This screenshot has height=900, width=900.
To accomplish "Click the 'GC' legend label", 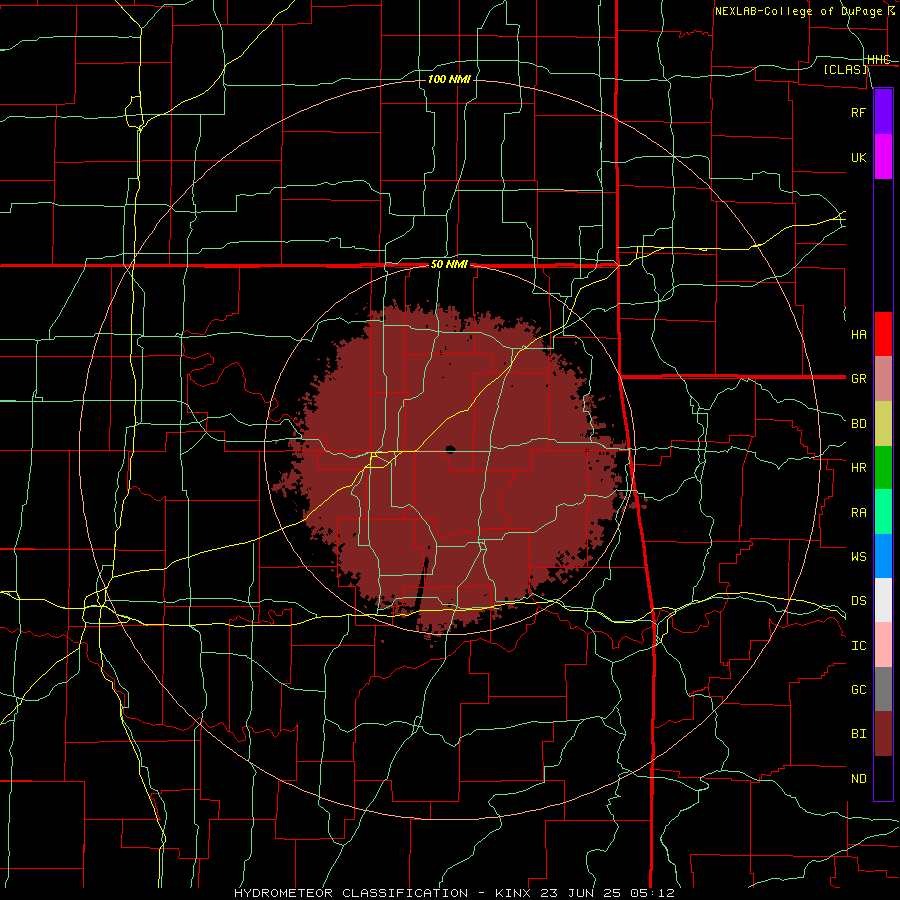I will point(859,690).
